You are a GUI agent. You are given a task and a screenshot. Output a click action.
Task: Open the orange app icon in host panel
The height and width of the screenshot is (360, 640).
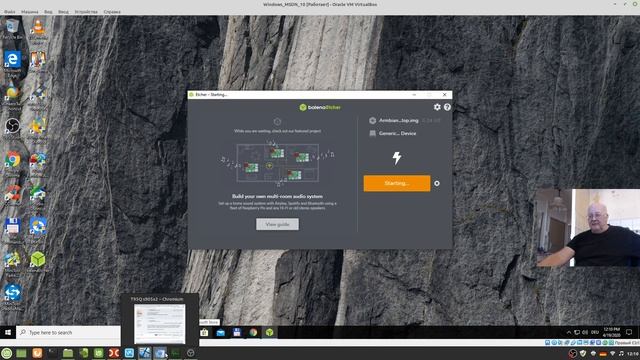[37, 353]
